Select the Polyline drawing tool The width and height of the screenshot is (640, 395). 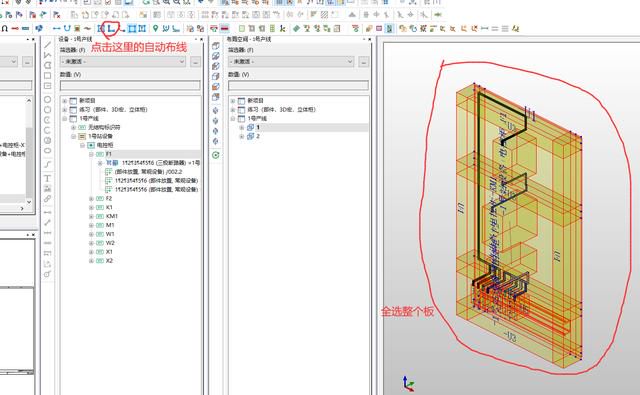[x=47, y=55]
